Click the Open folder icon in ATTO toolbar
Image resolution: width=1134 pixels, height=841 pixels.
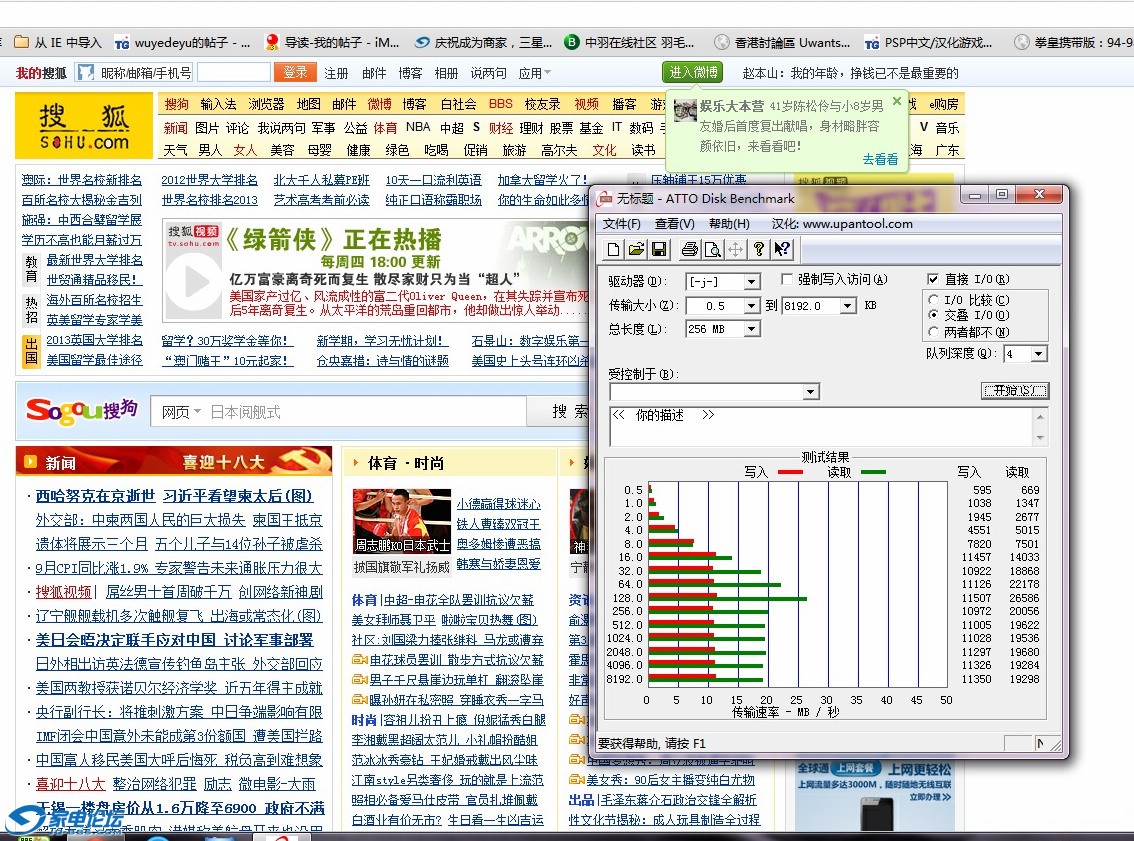tap(636, 249)
